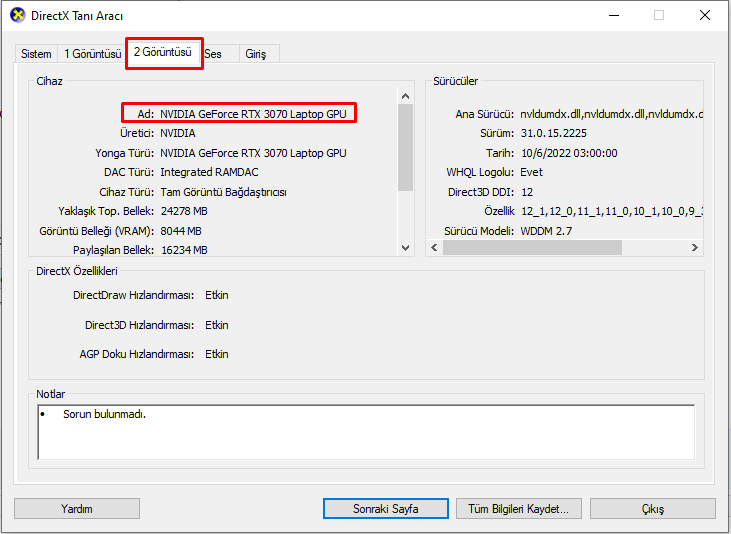
Task: Switch to the Sistem tab
Action: pos(36,54)
